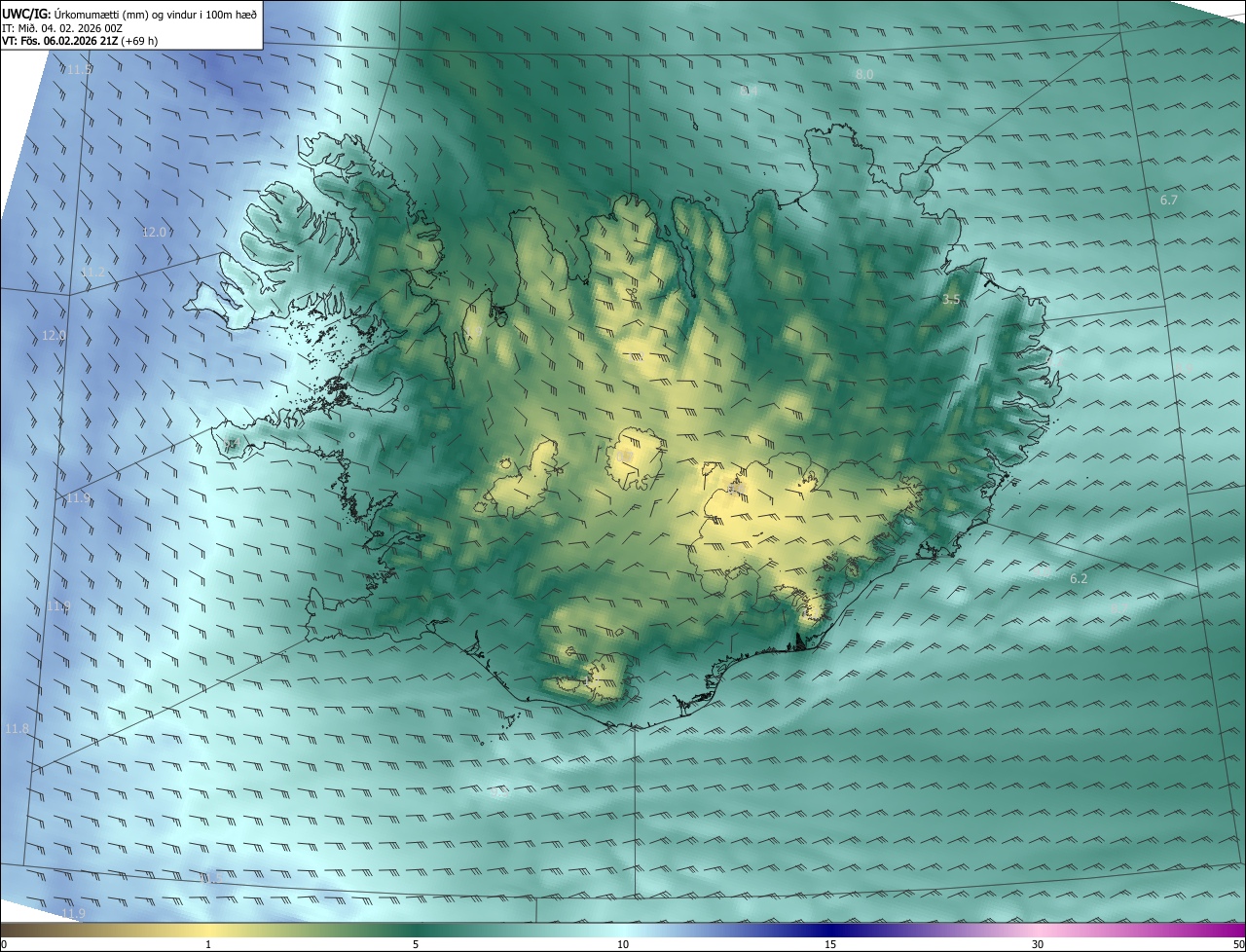This screenshot has width=1246, height=952.
Task: Click the "8.0" value north of Iceland
Action: tap(864, 74)
